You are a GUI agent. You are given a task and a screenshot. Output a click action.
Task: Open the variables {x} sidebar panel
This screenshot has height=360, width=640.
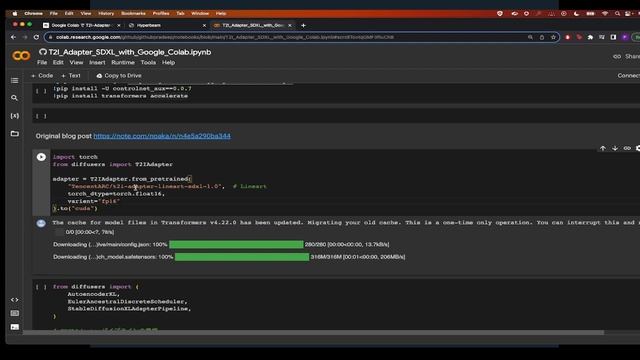point(15,116)
